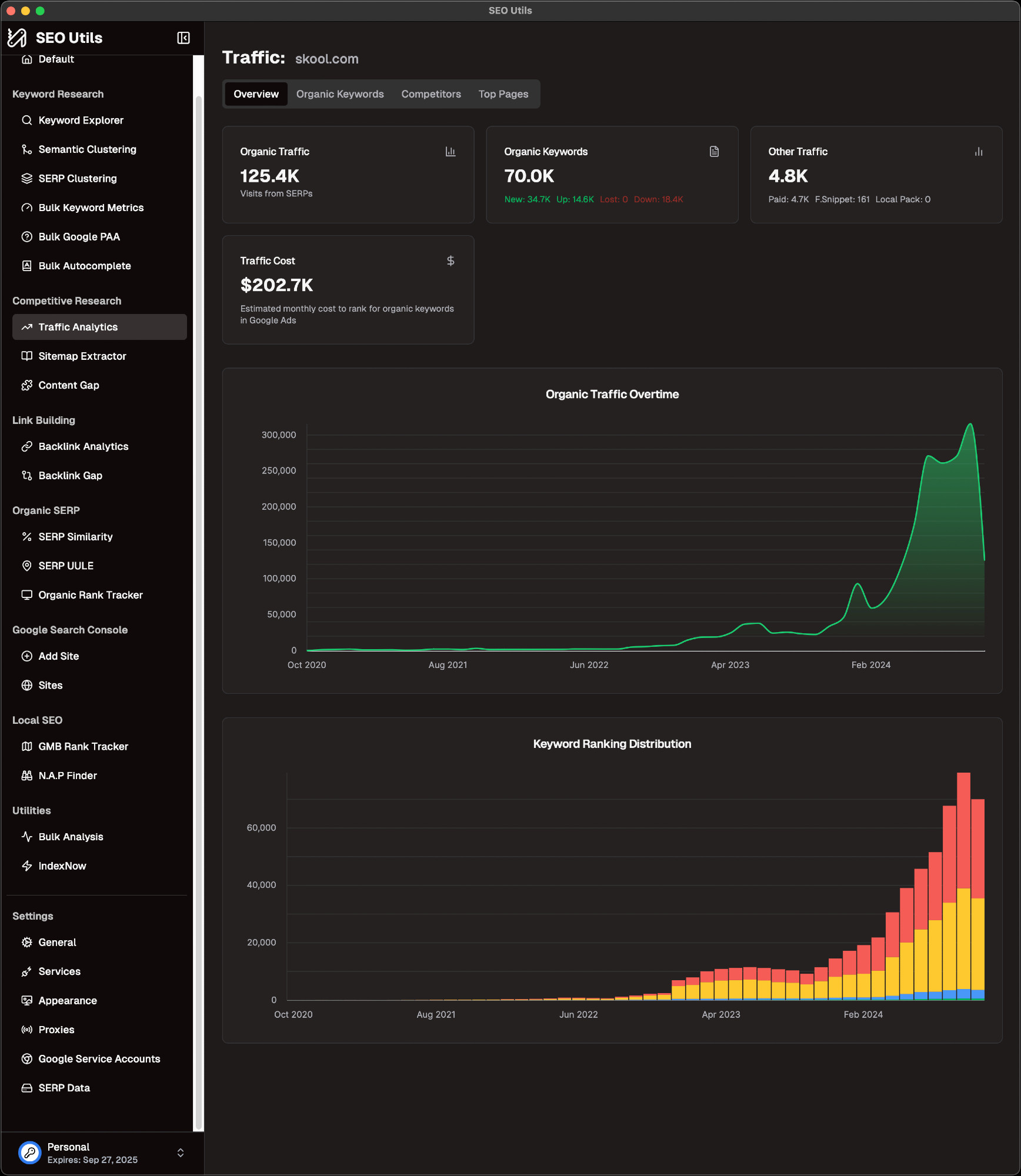Open Backlink Gap icon
Image resolution: width=1021 pixels, height=1176 pixels.
[x=26, y=475]
